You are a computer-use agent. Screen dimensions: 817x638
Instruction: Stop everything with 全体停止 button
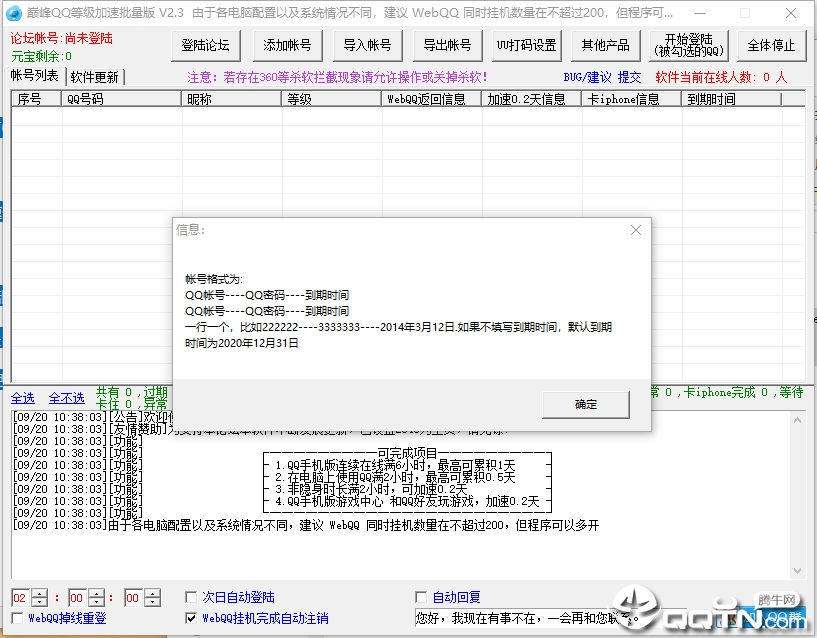point(771,45)
